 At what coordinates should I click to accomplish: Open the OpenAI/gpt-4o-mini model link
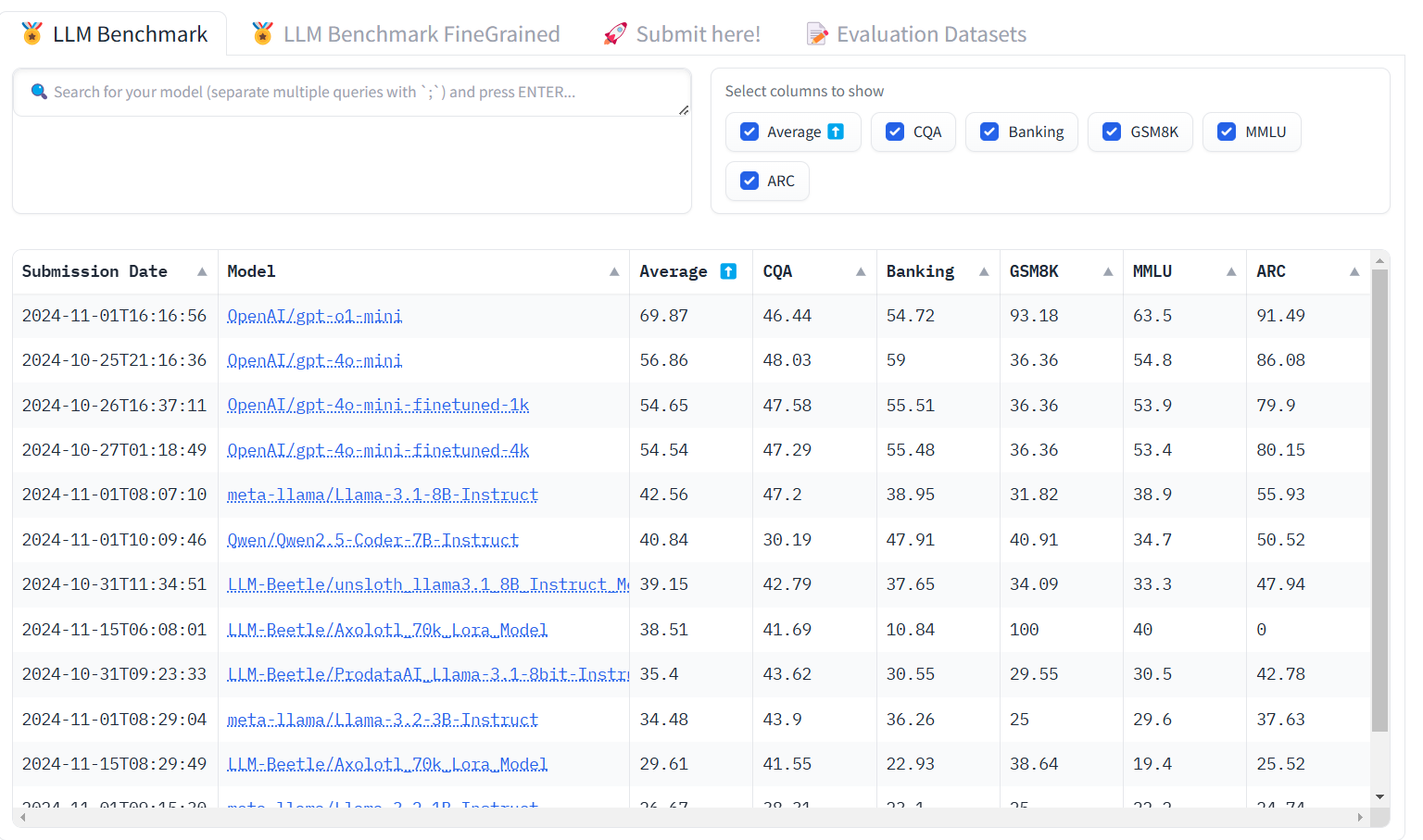coord(315,360)
